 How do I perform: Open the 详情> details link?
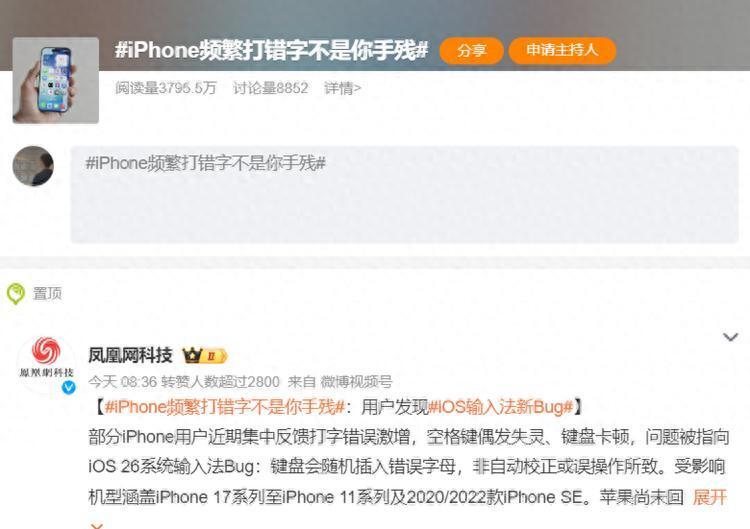click(342, 88)
